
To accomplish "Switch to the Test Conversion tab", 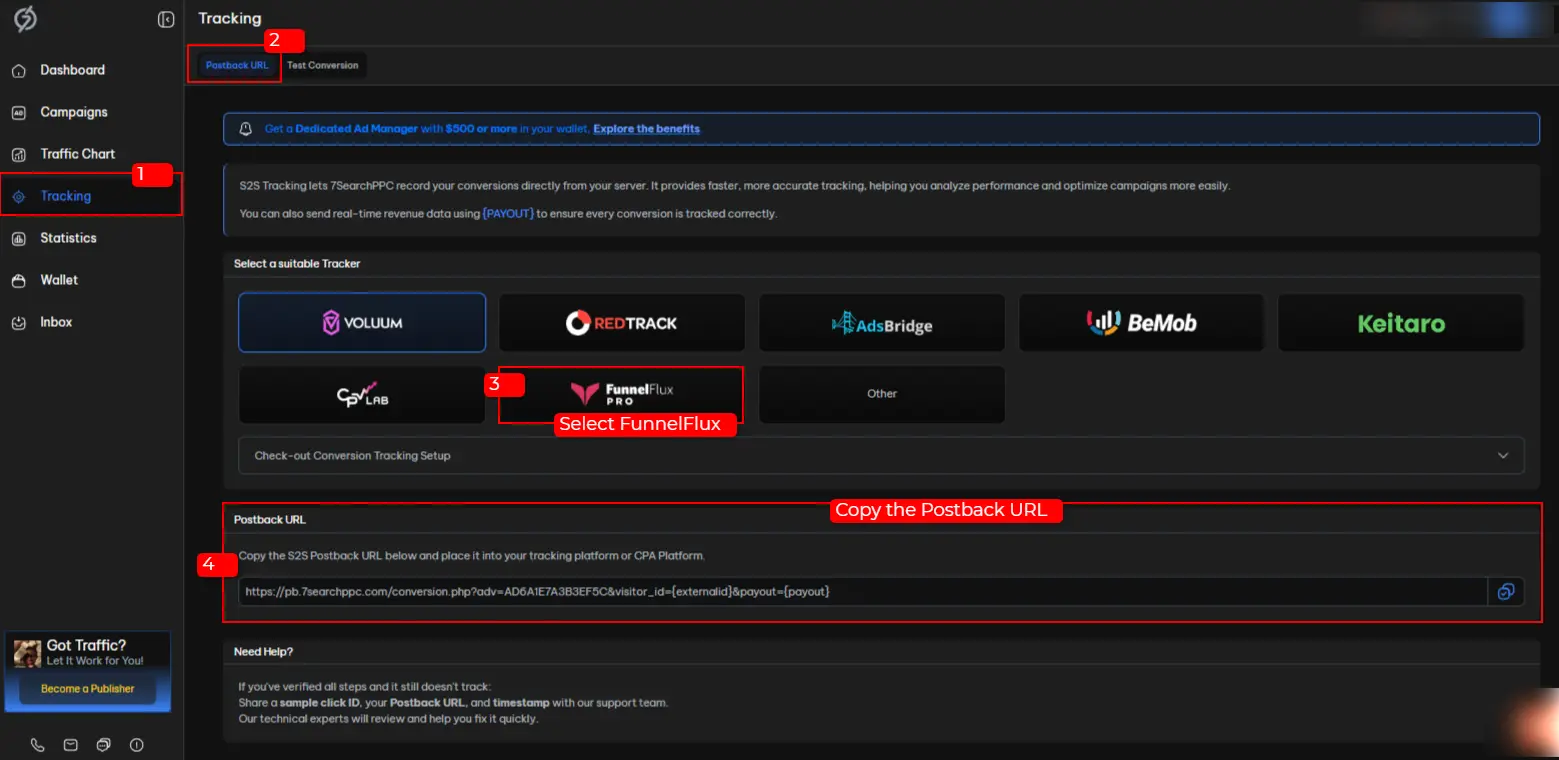I will pyautogui.click(x=322, y=65).
